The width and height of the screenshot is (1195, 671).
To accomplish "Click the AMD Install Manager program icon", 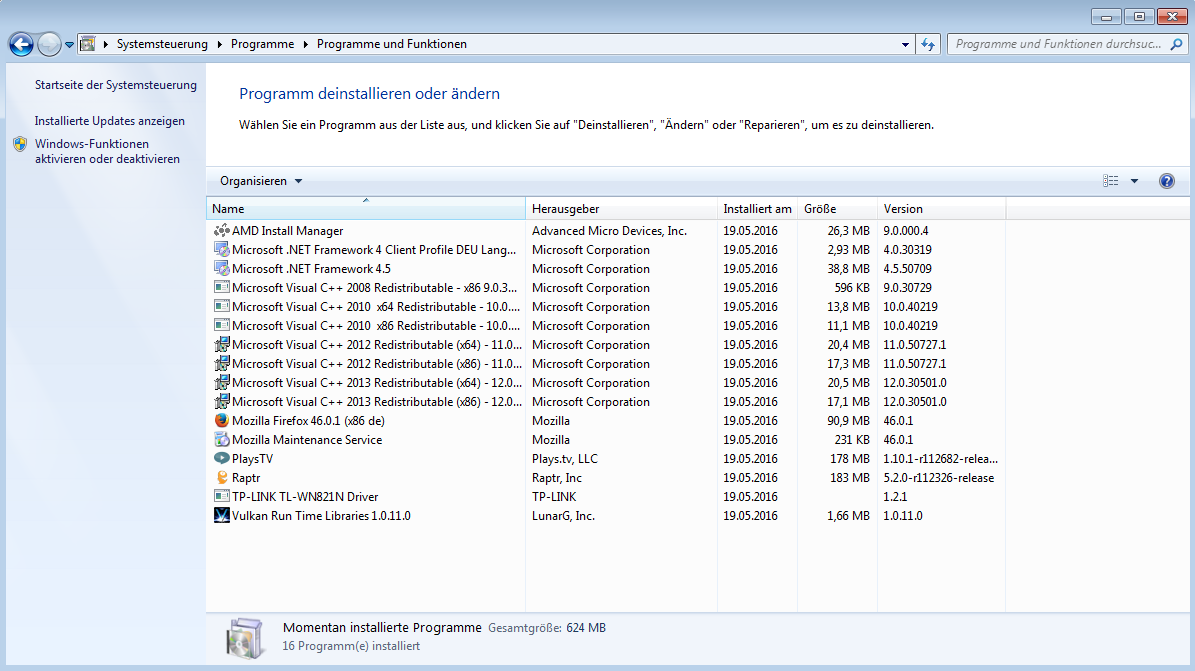I will click(x=222, y=230).
